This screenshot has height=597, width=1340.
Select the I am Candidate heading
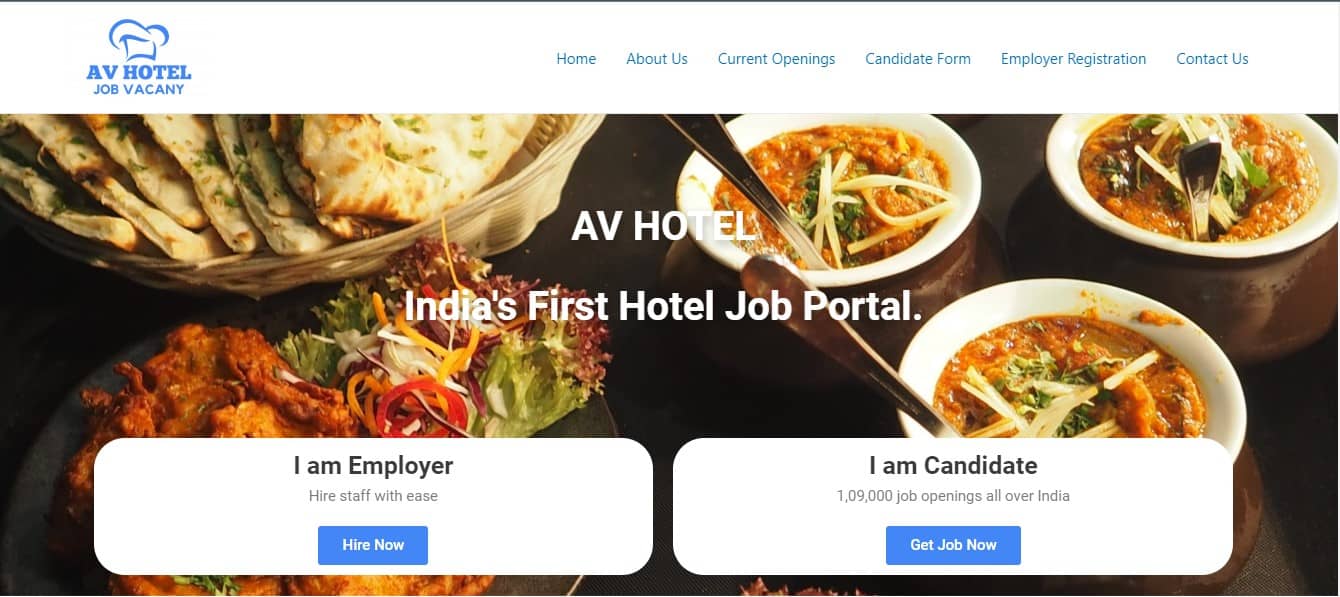[953, 466]
